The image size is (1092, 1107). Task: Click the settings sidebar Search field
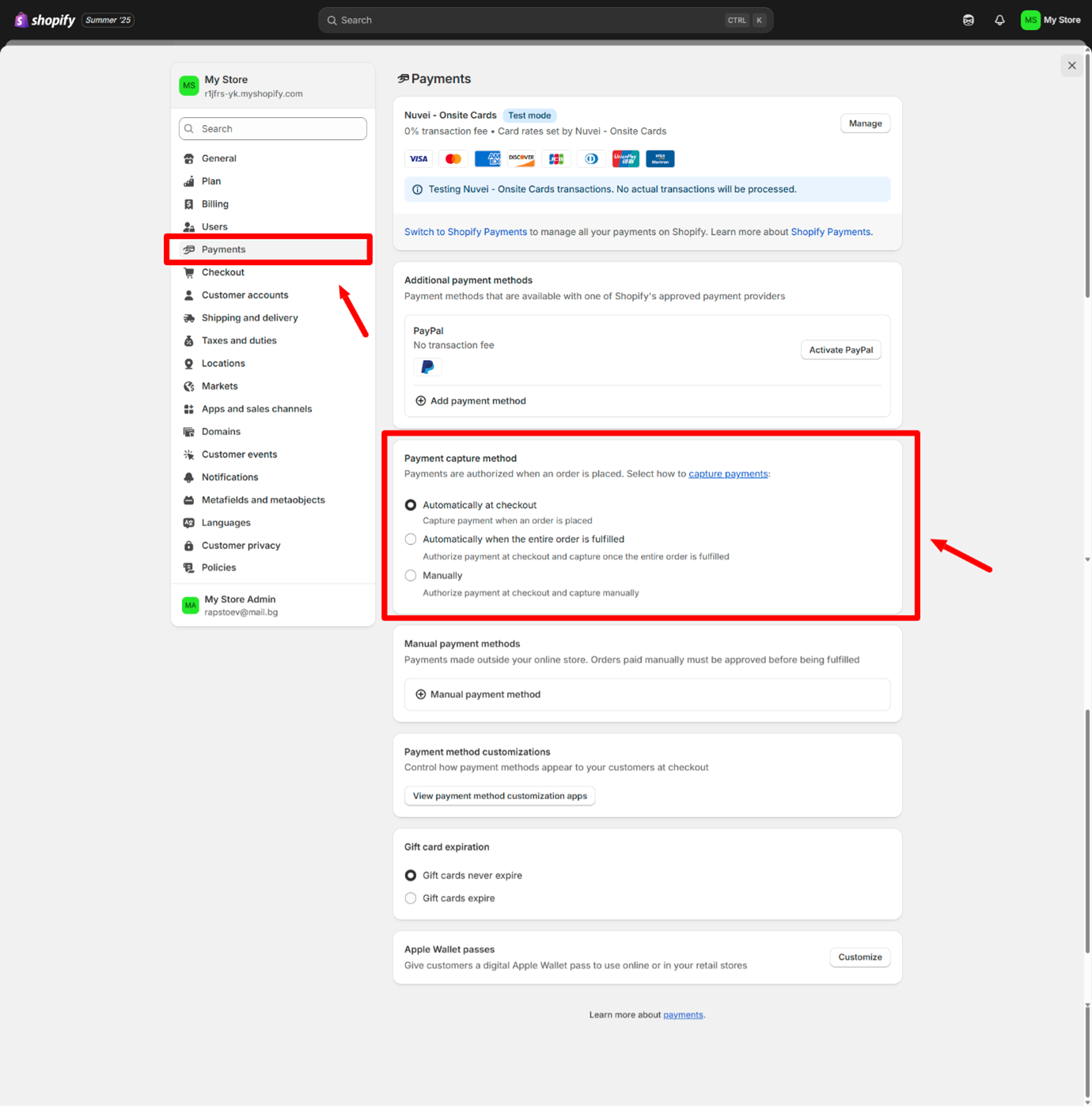pyautogui.click(x=272, y=129)
